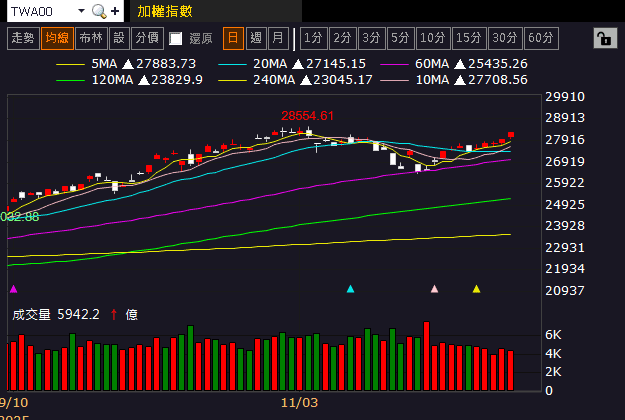Click inside the TWA00 symbol field
625x420 pixels.
[x=42, y=11]
